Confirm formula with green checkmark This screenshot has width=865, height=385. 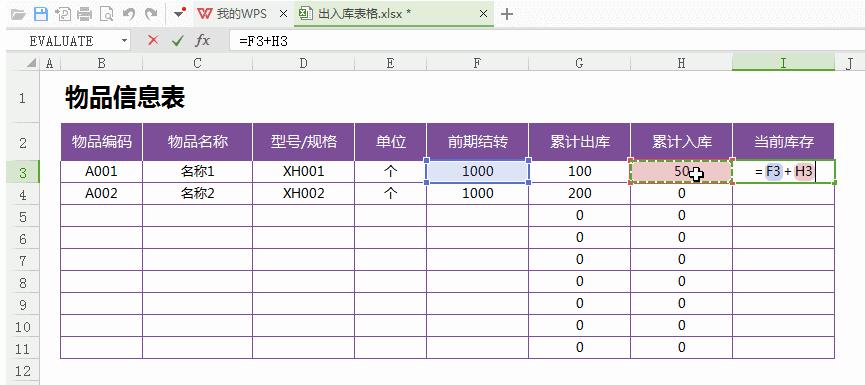(x=177, y=40)
